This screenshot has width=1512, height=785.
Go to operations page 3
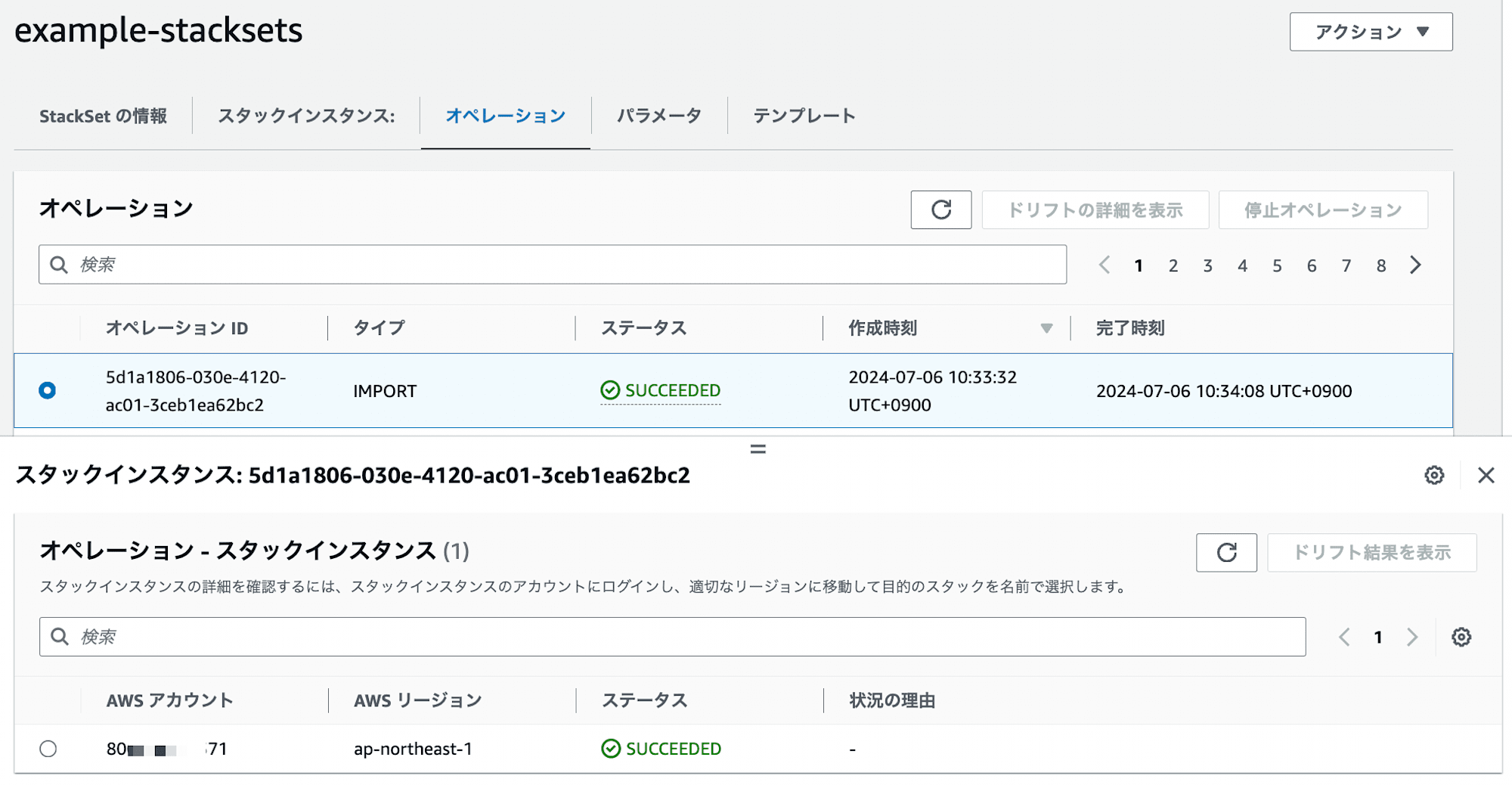pyautogui.click(x=1208, y=265)
